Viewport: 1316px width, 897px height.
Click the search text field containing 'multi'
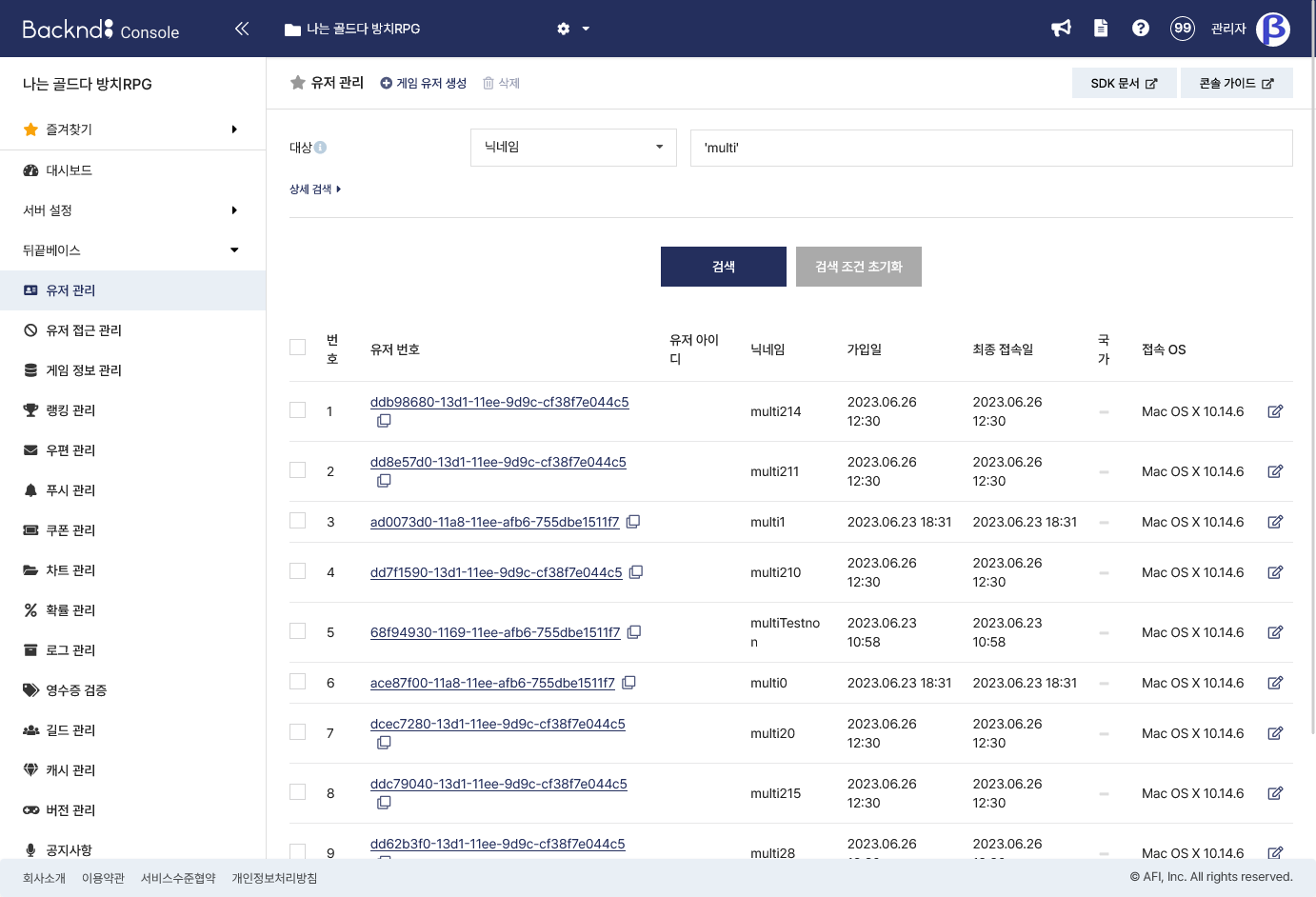point(991,148)
